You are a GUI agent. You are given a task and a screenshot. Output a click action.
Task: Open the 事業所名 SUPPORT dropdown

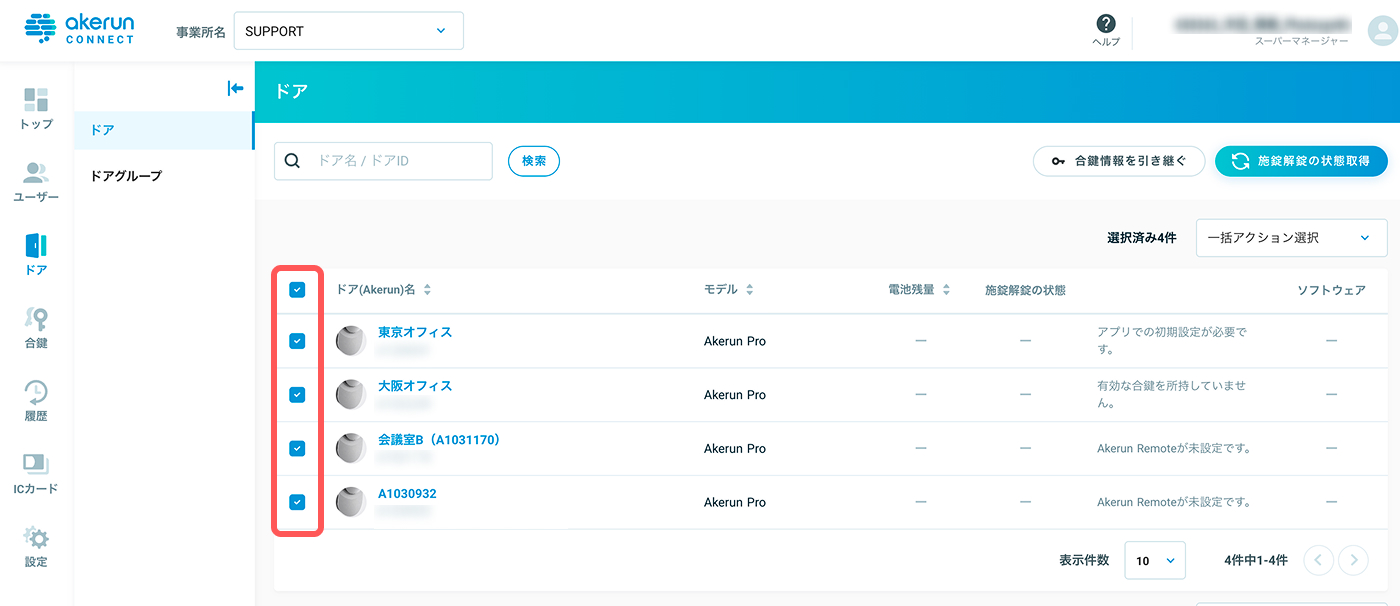pyautogui.click(x=349, y=31)
